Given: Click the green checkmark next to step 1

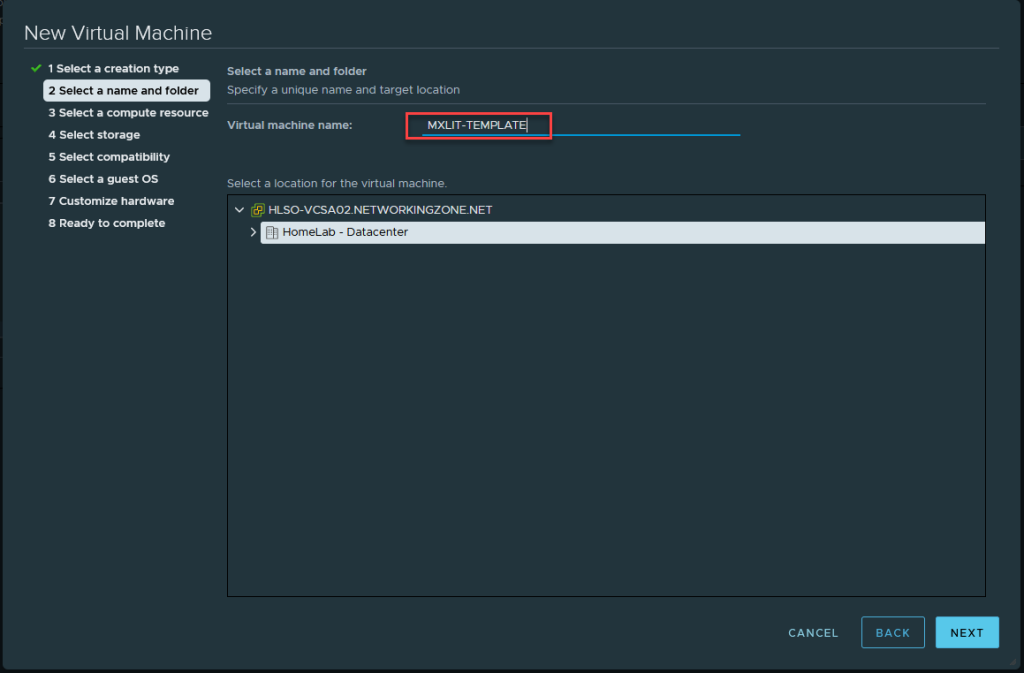Looking at the screenshot, I should click(36, 69).
